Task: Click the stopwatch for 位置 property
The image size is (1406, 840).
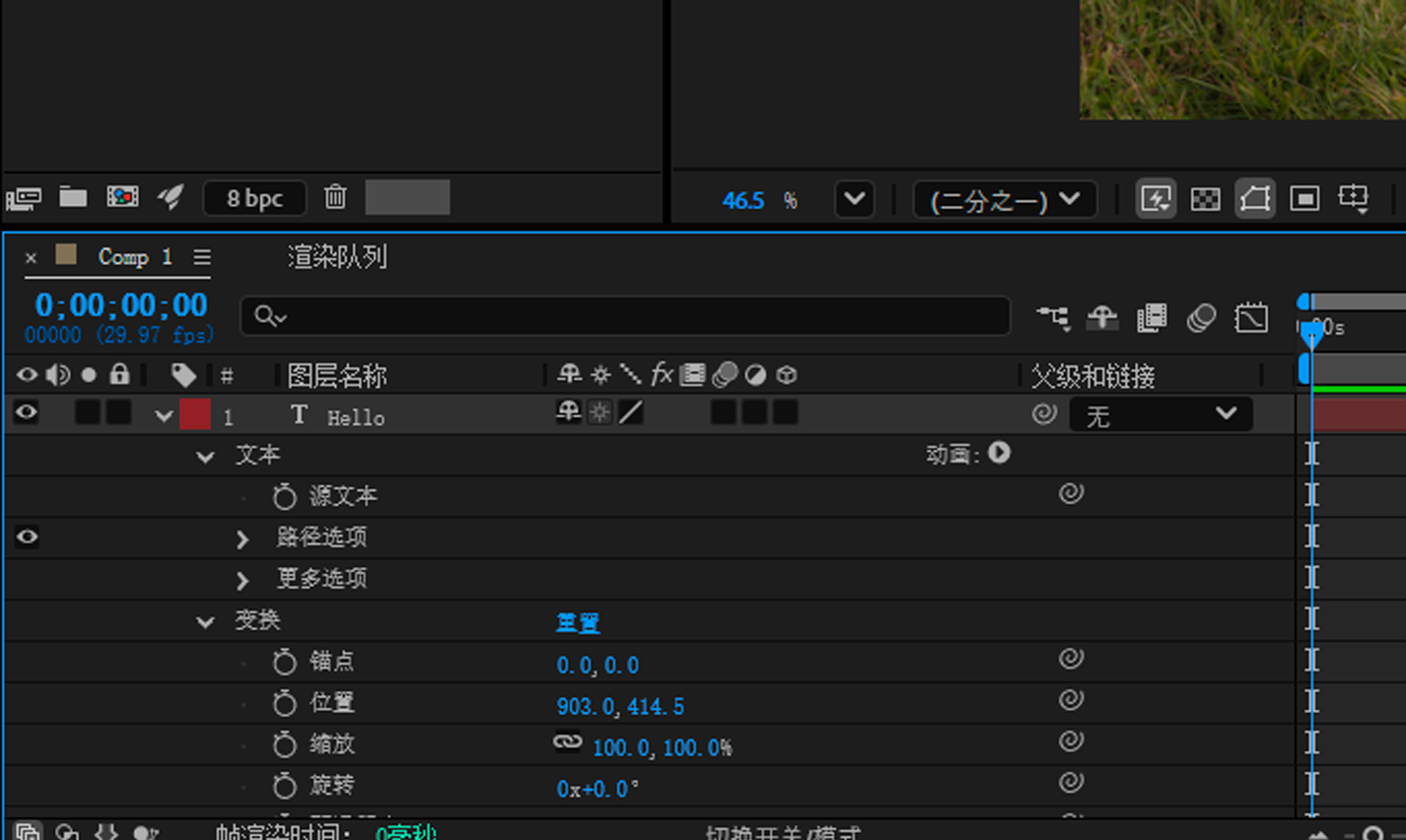Action: point(284,703)
